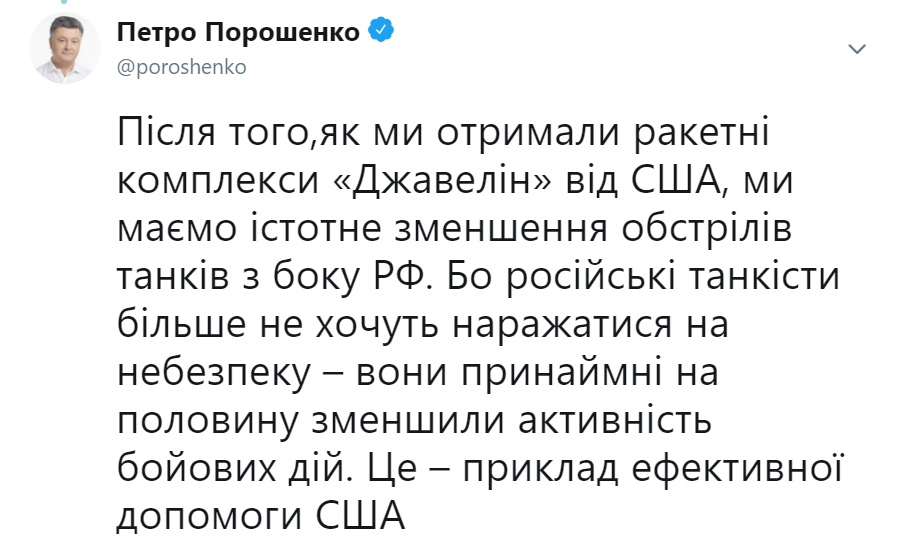Expand the tweet options chevron
Screen dimensions: 907x541
[857, 49]
